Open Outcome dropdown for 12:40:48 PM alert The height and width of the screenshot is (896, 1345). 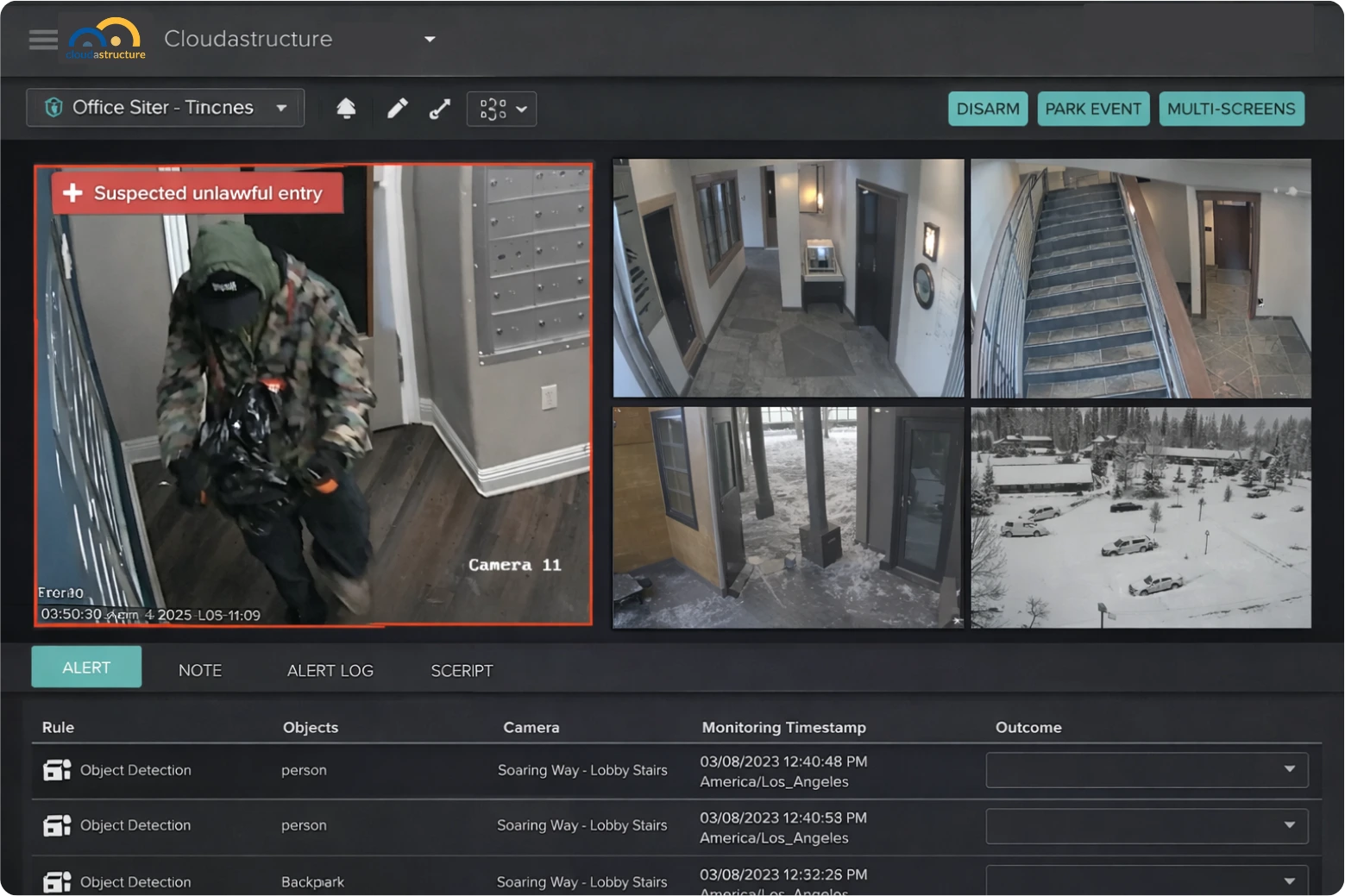tap(1147, 770)
